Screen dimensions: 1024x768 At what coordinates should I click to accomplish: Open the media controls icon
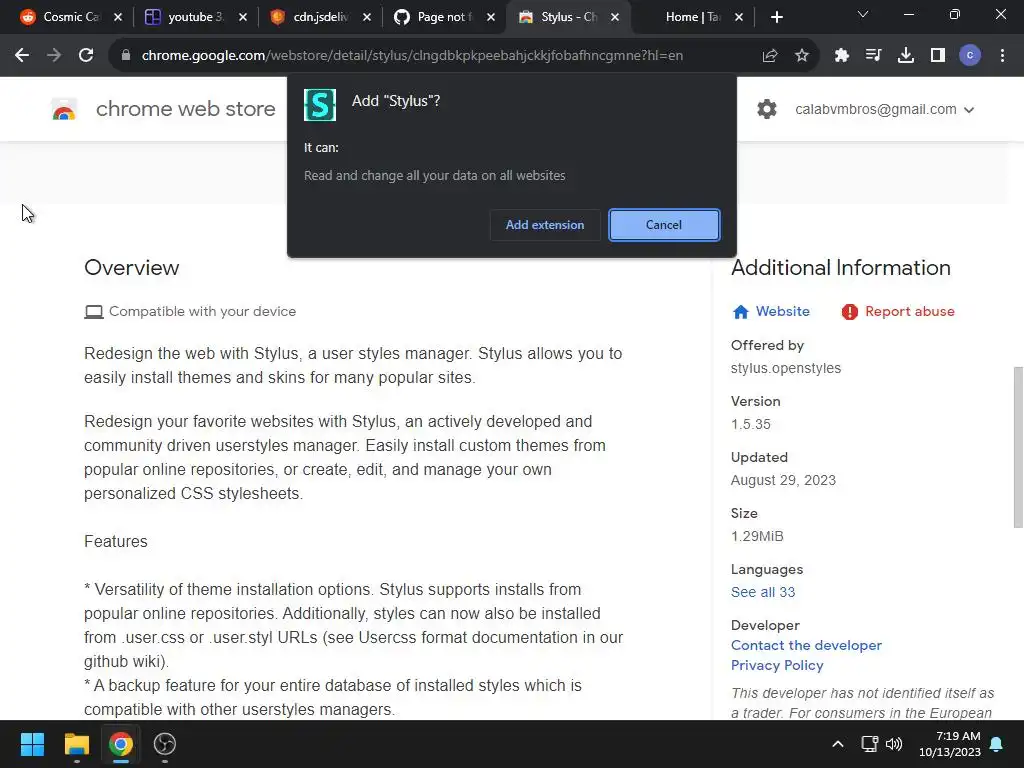point(873,56)
